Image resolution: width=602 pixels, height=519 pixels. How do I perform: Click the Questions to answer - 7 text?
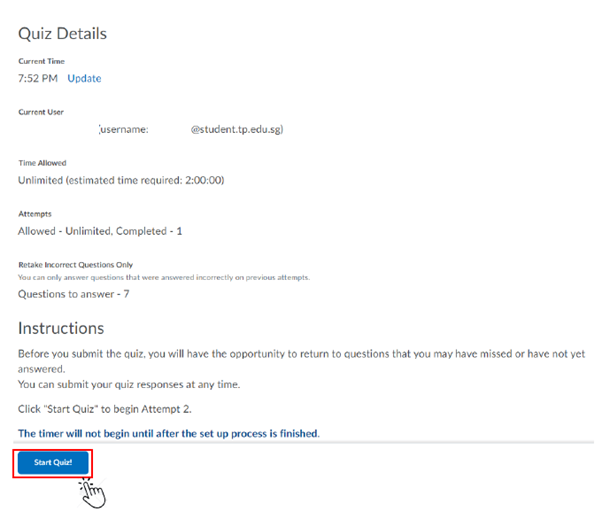pos(74,294)
